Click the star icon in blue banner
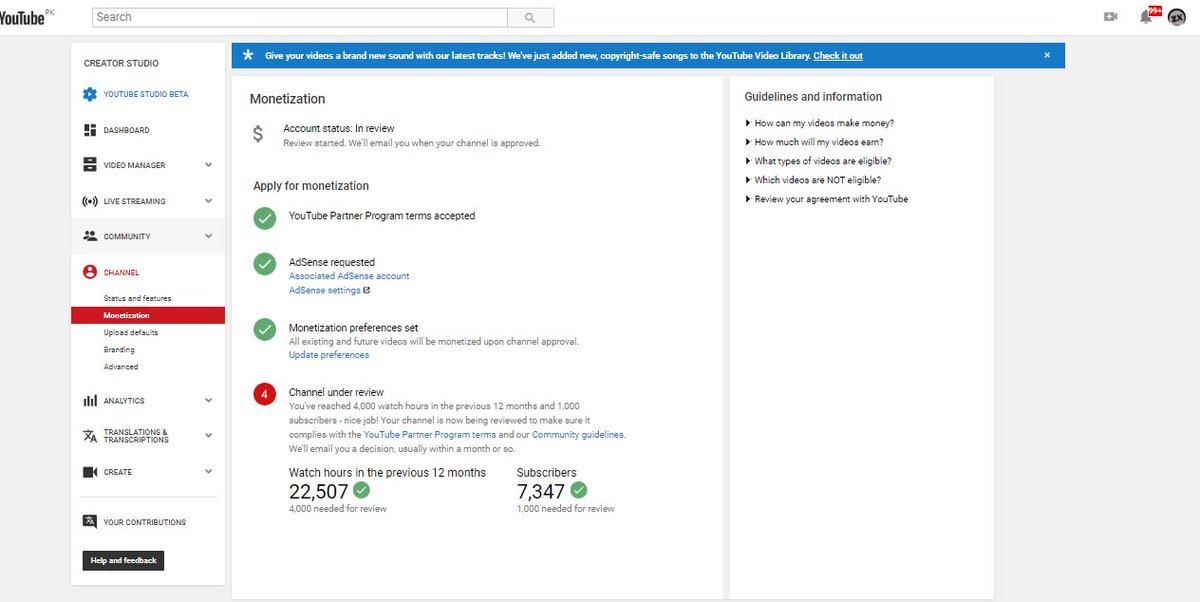The image size is (1200, 602). pyautogui.click(x=248, y=55)
